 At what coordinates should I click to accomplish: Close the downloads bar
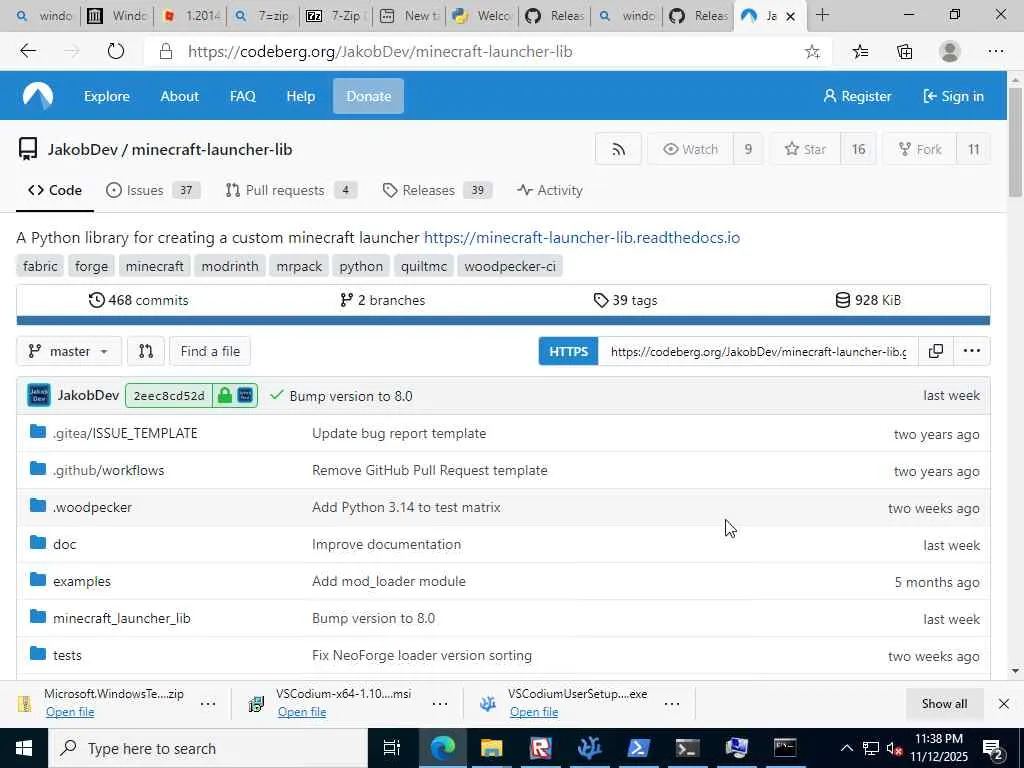[x=1004, y=703]
